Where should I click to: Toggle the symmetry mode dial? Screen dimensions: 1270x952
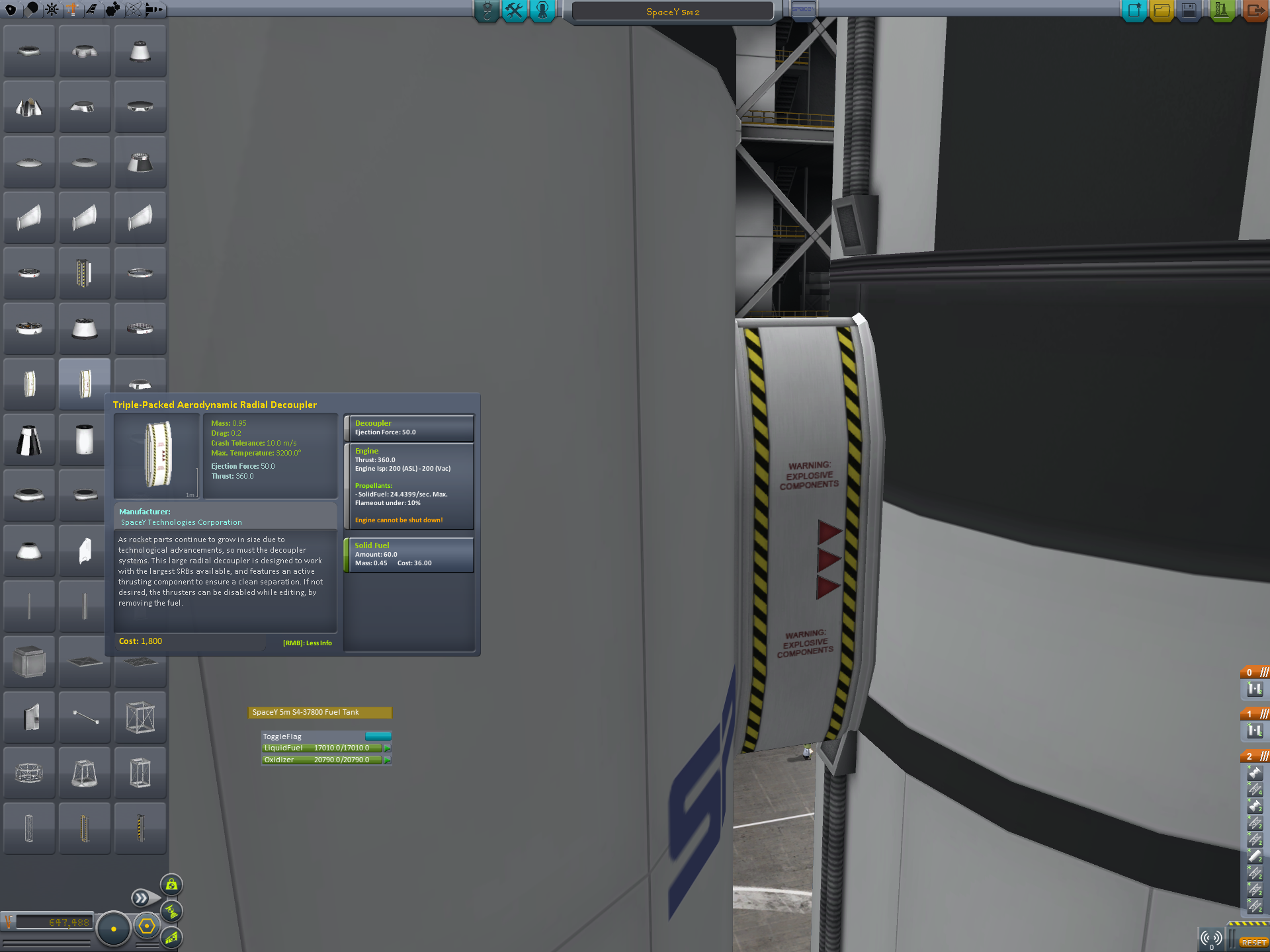(114, 929)
